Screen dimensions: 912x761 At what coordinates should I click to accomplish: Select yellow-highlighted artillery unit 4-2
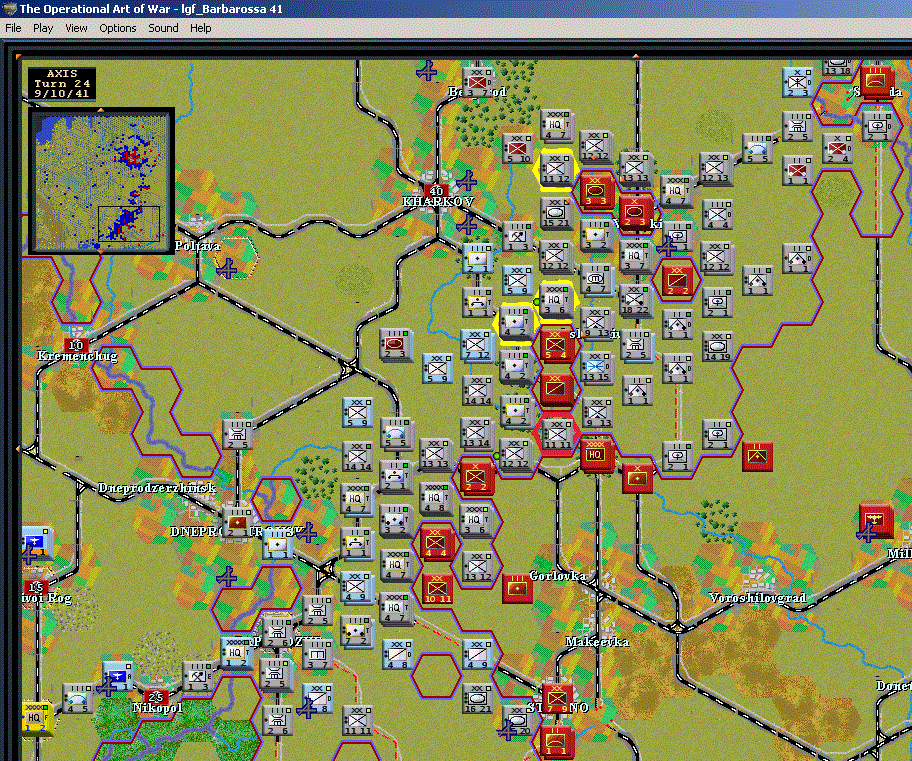pyautogui.click(x=515, y=321)
